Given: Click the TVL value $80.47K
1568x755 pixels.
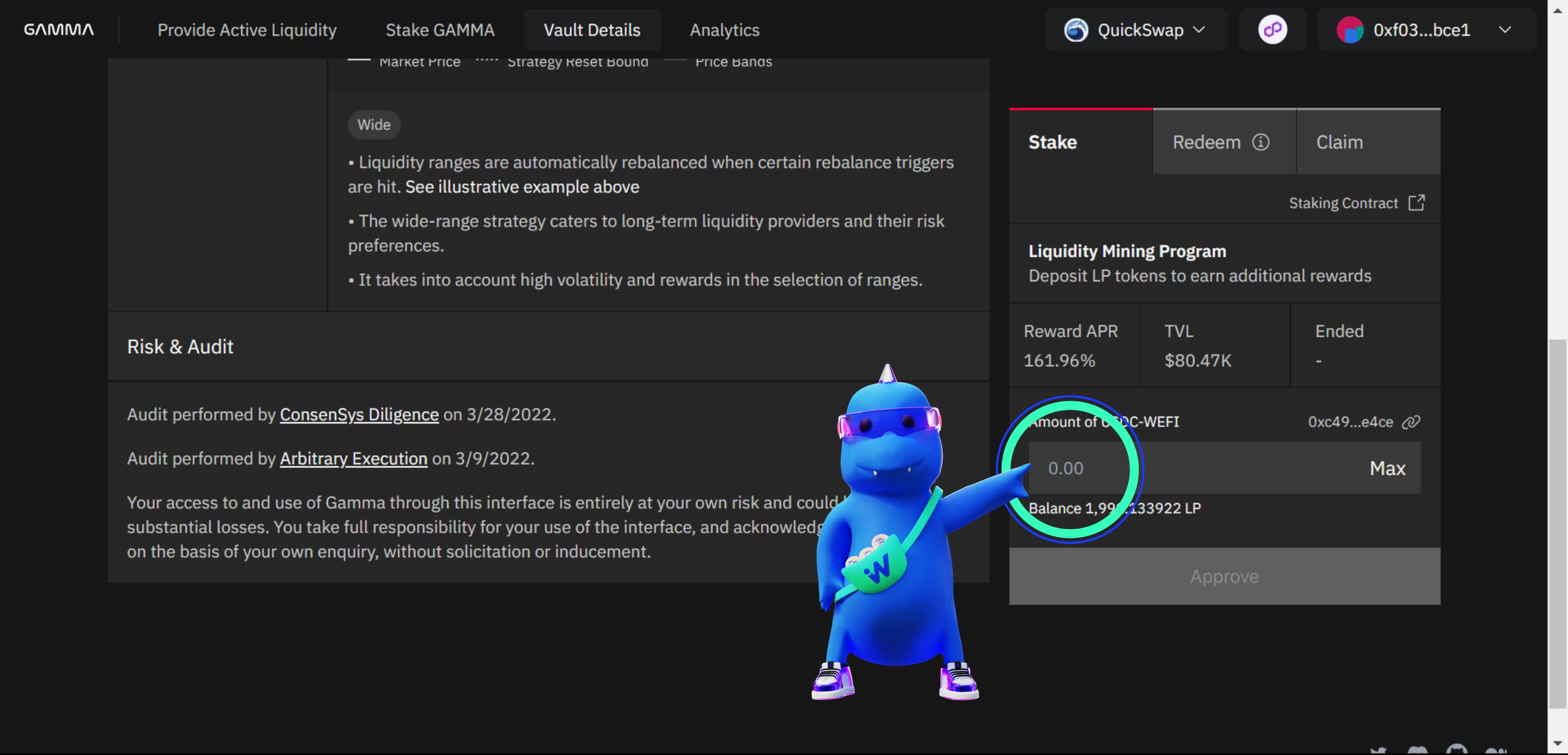Looking at the screenshot, I should (x=1198, y=361).
